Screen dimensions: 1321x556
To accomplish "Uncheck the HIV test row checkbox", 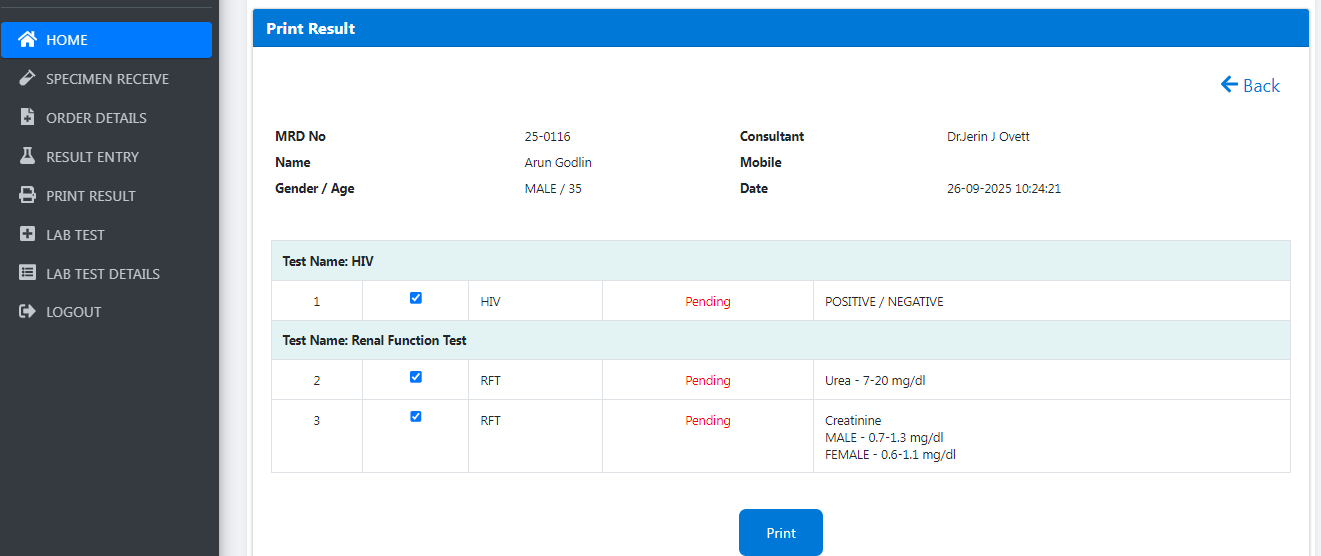I will pos(416,298).
